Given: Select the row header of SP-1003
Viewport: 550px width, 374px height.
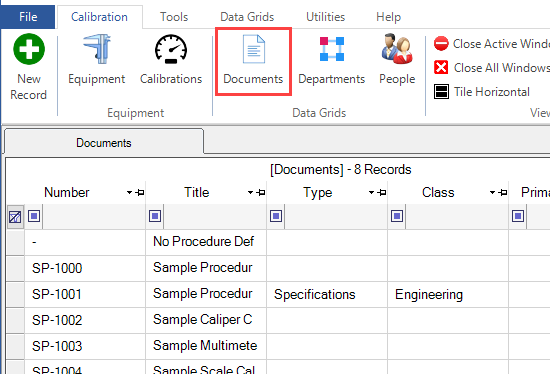Looking at the screenshot, I should pos(15,346).
